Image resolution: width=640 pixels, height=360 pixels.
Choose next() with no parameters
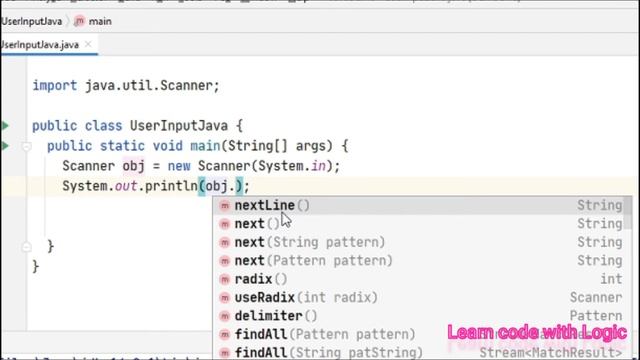click(x=418, y=224)
